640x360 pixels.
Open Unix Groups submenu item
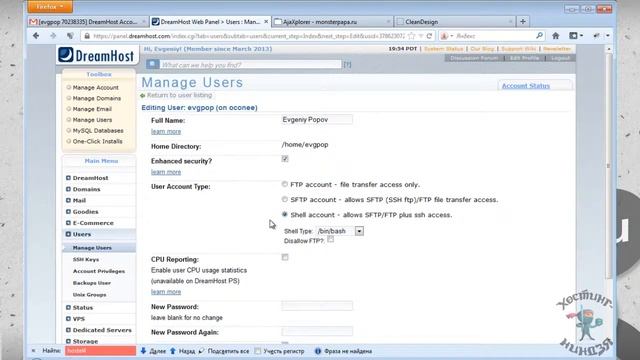pyautogui.click(x=89, y=295)
